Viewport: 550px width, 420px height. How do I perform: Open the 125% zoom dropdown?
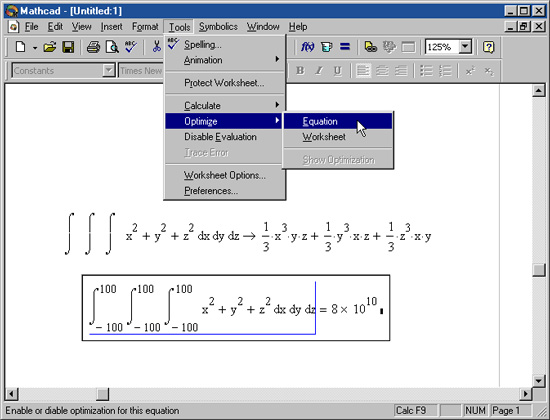[x=465, y=47]
